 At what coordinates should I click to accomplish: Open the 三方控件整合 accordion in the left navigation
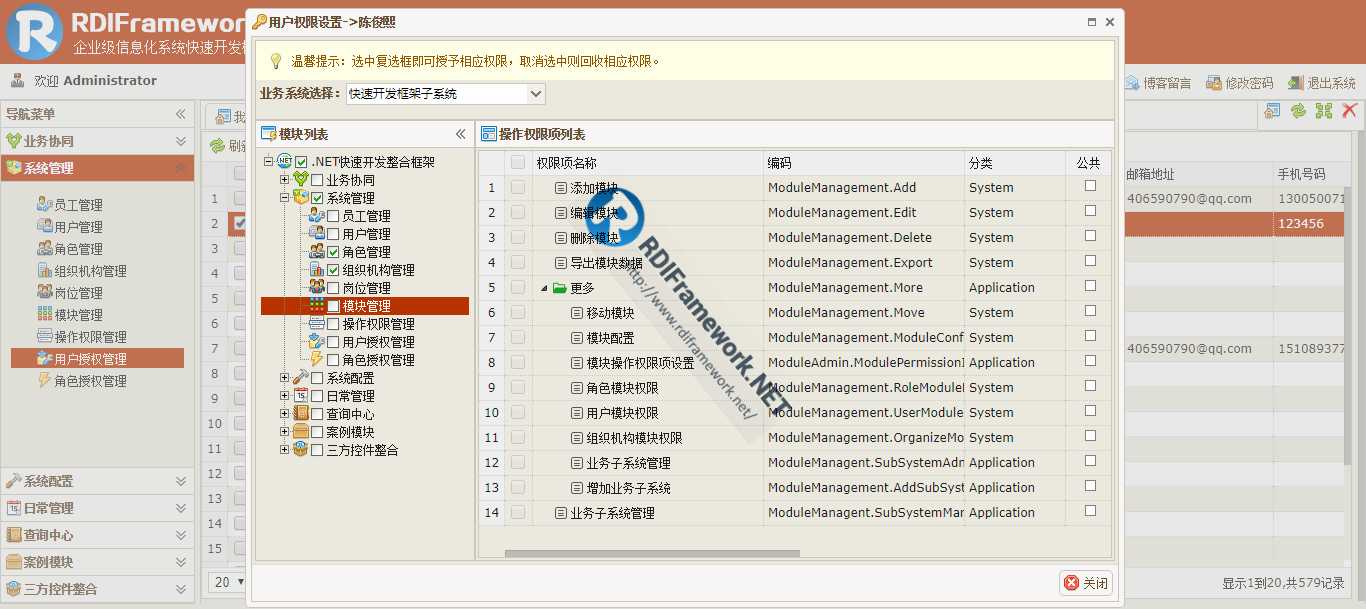click(97, 589)
